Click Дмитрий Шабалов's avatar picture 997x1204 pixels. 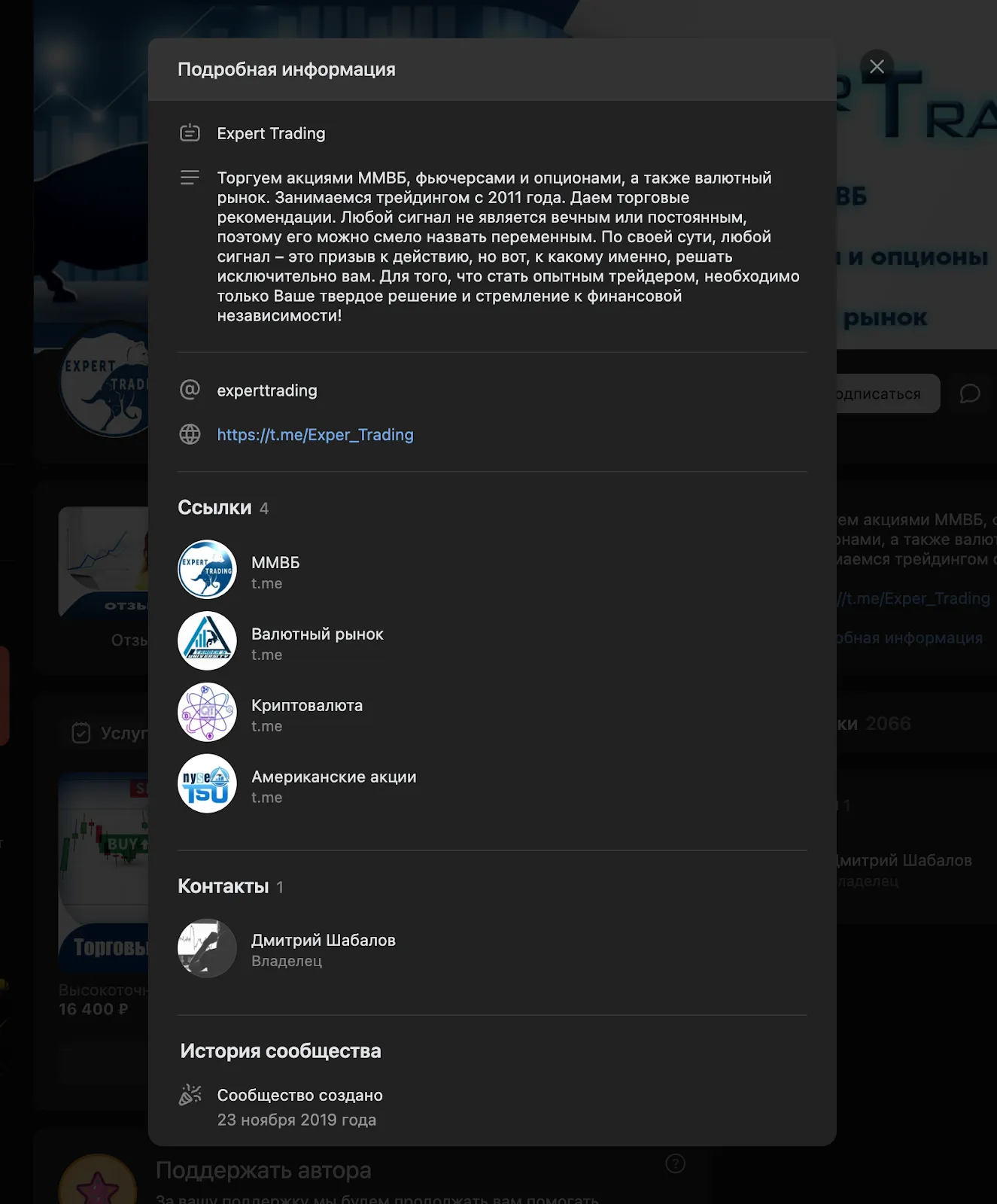pos(207,948)
